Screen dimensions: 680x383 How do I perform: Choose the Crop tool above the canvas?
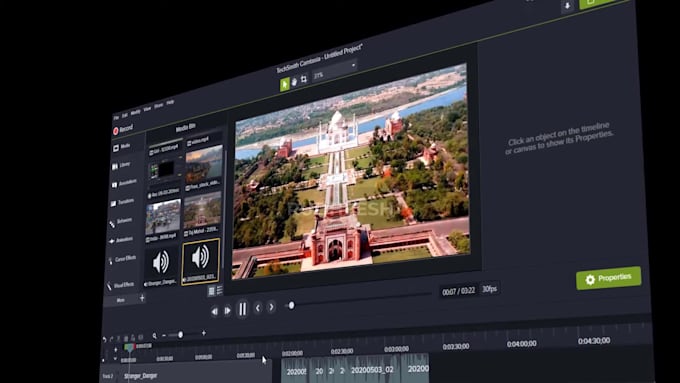[304, 79]
